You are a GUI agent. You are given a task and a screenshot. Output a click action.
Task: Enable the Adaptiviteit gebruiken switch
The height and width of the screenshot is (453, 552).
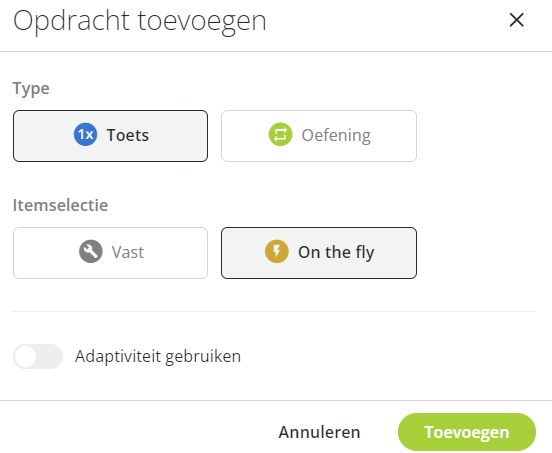[x=38, y=356]
